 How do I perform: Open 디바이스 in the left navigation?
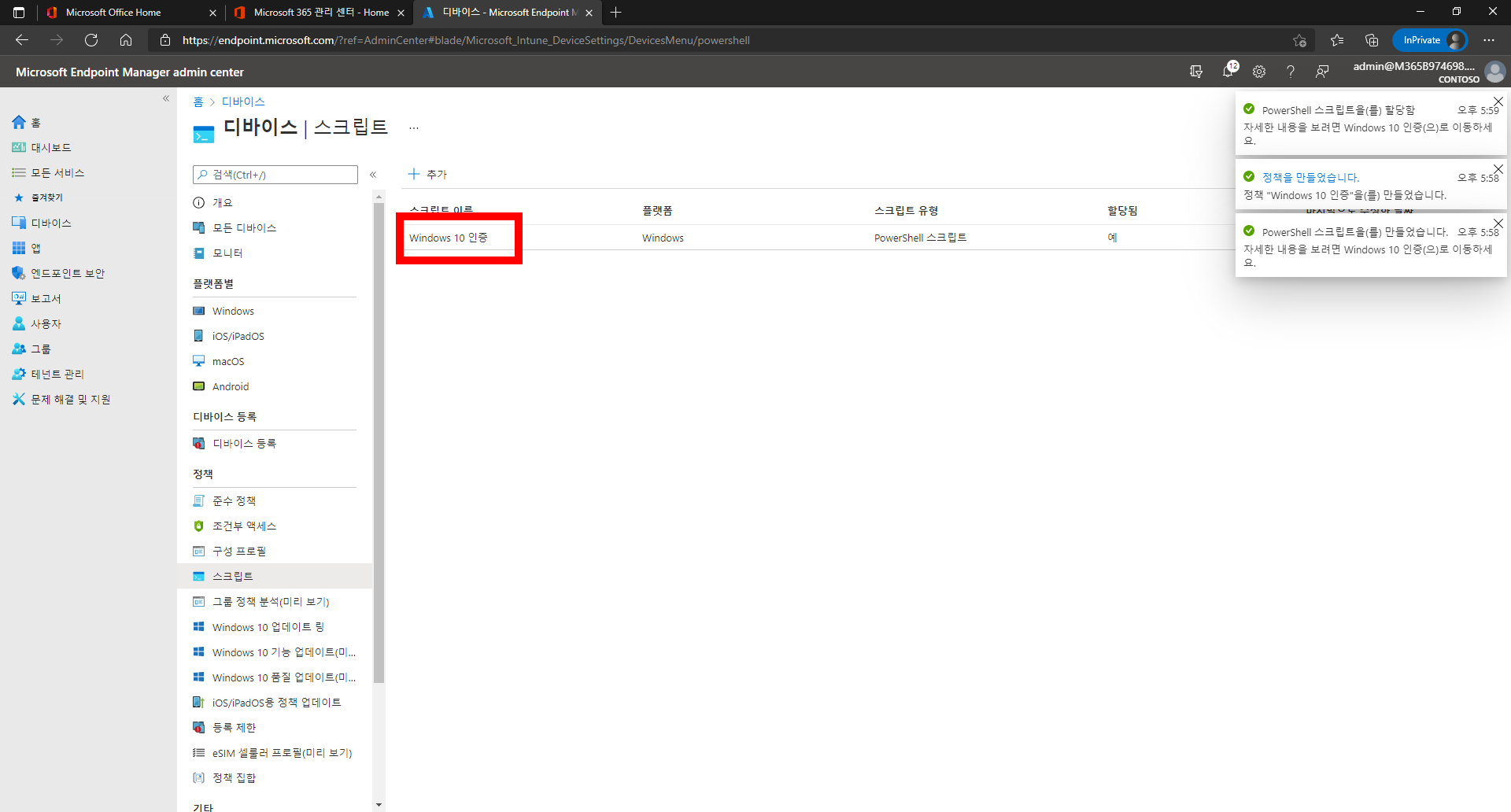click(x=42, y=223)
